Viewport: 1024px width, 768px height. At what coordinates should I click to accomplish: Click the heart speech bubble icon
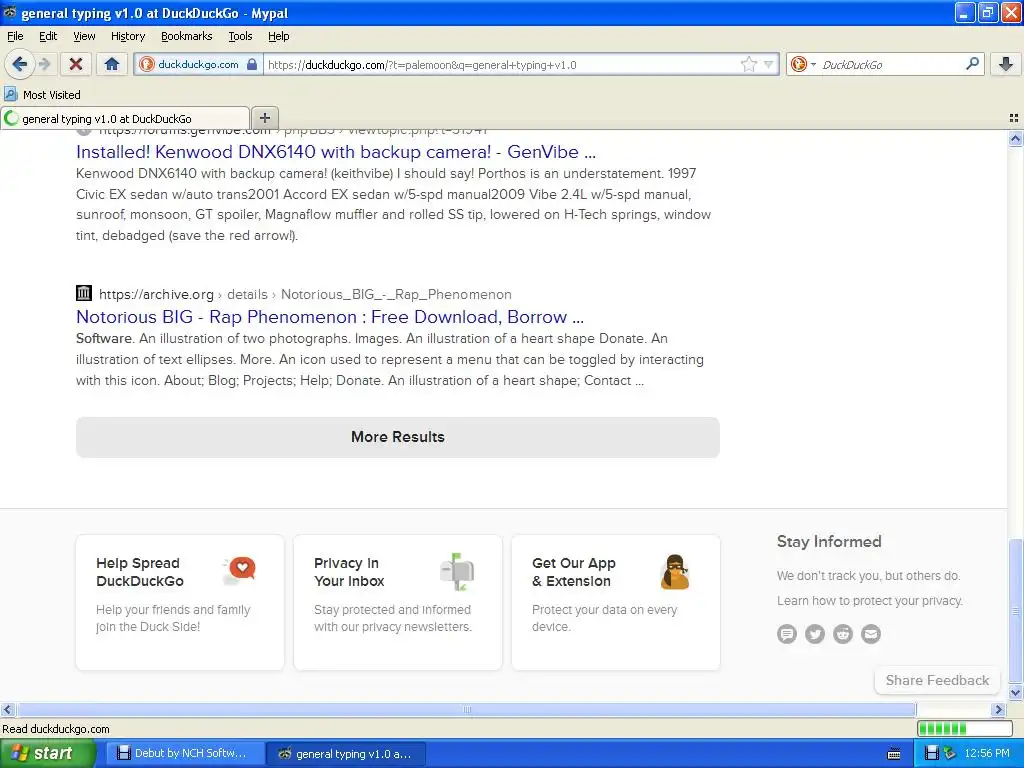(240, 571)
